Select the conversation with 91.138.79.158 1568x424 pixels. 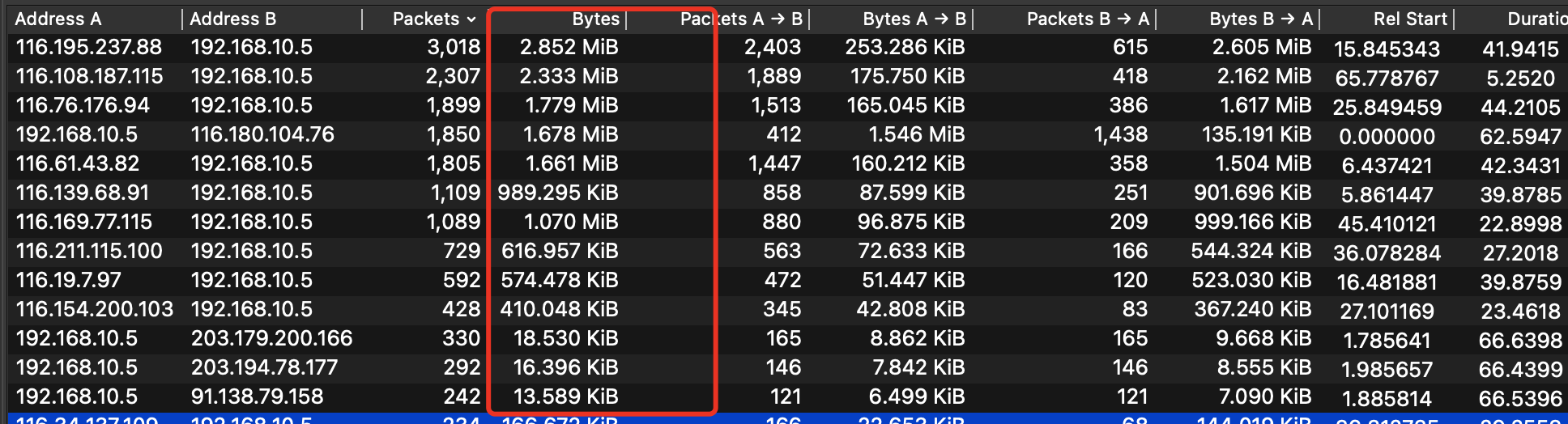[x=257, y=396]
